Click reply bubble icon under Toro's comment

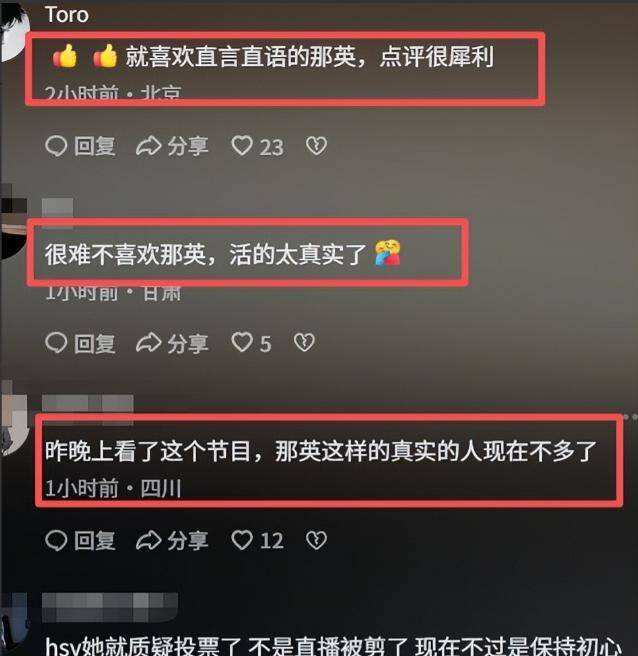[56, 146]
